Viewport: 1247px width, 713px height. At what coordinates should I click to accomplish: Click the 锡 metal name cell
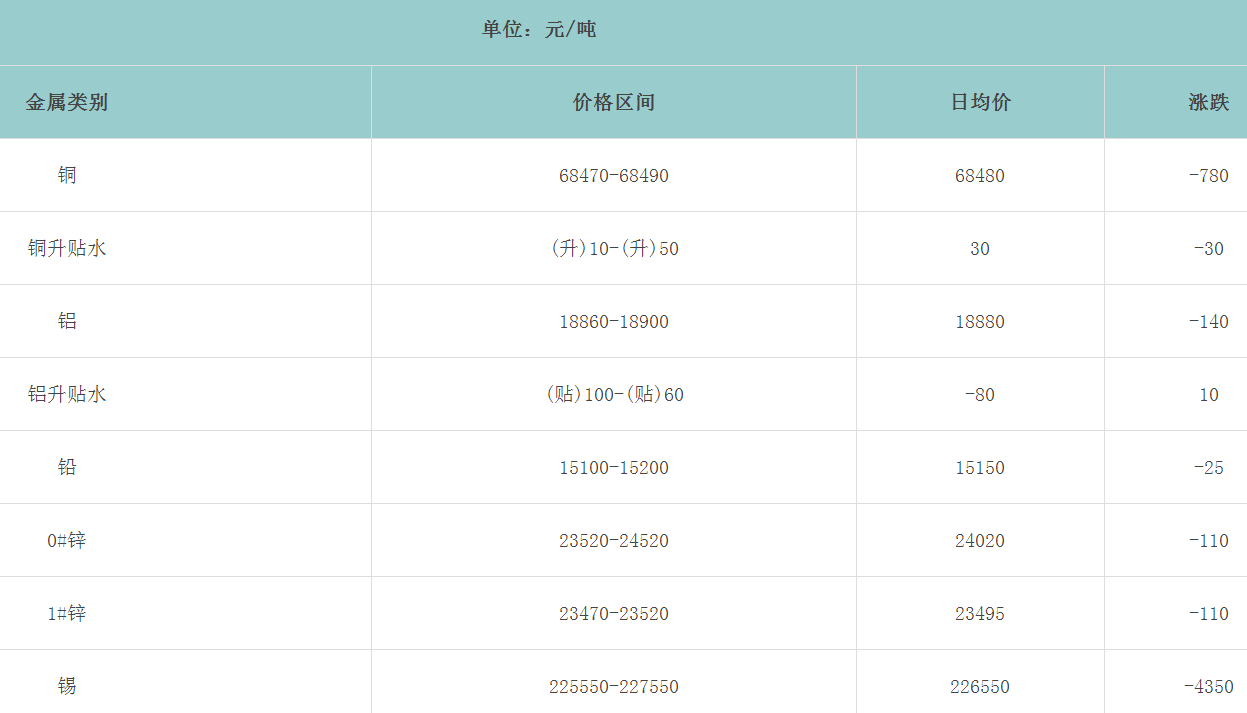pyautogui.click(x=67, y=686)
